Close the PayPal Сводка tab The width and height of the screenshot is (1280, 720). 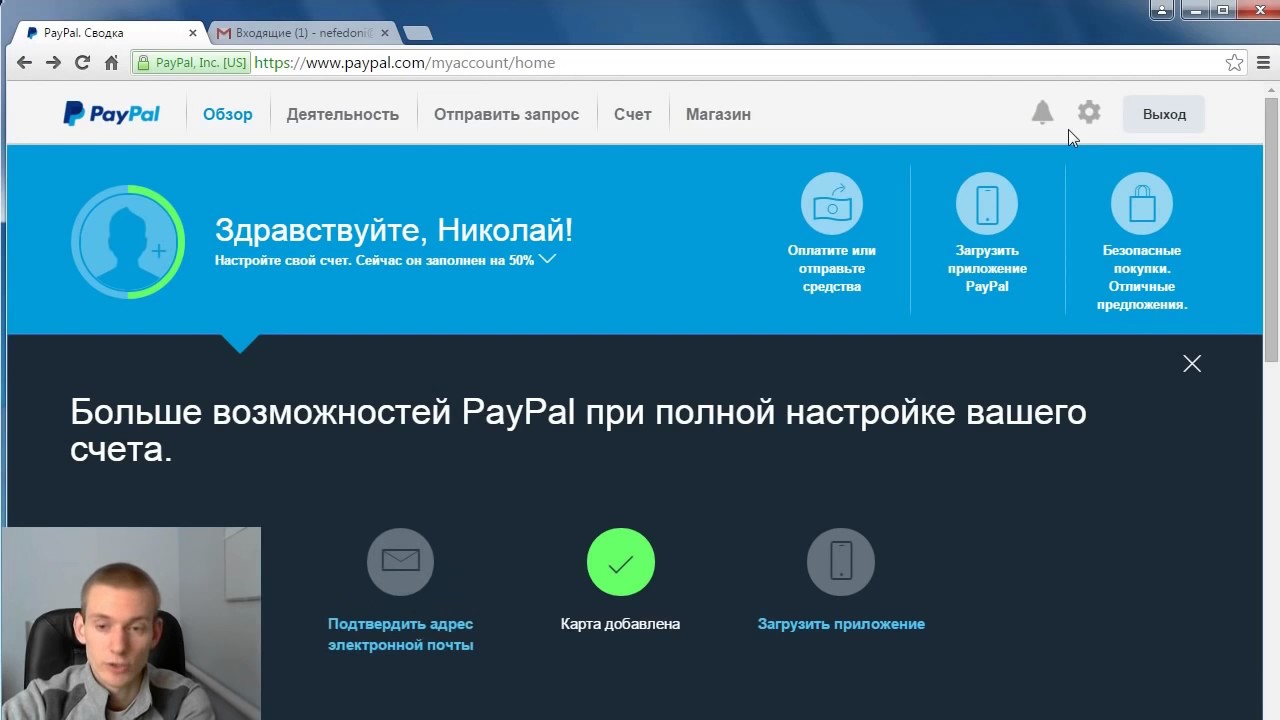click(x=193, y=33)
